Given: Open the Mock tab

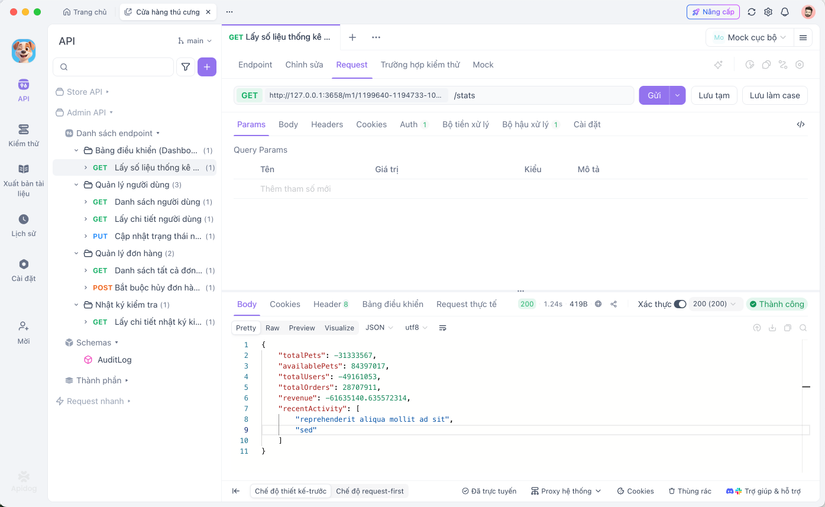Looking at the screenshot, I should (x=482, y=65).
